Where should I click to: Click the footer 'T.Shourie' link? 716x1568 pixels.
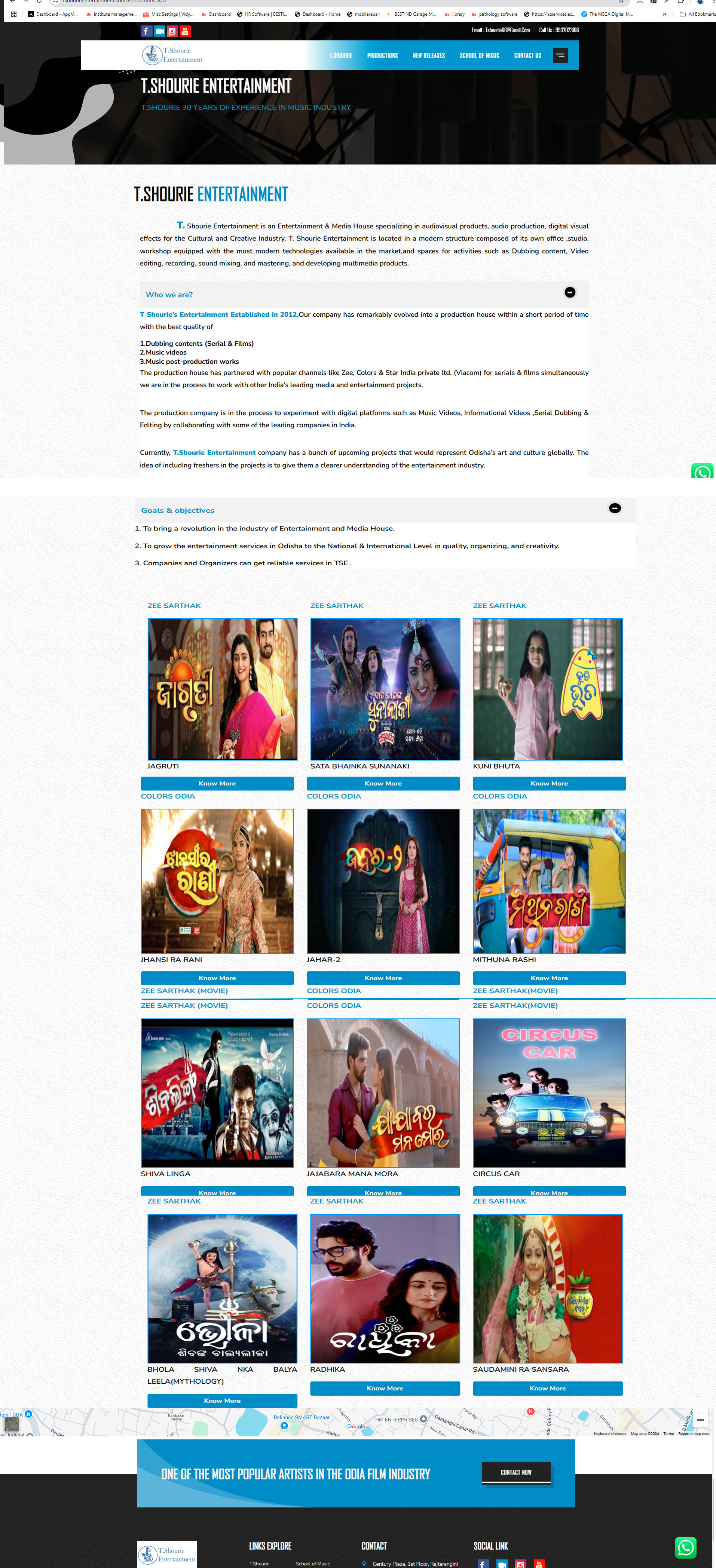[x=259, y=1564]
